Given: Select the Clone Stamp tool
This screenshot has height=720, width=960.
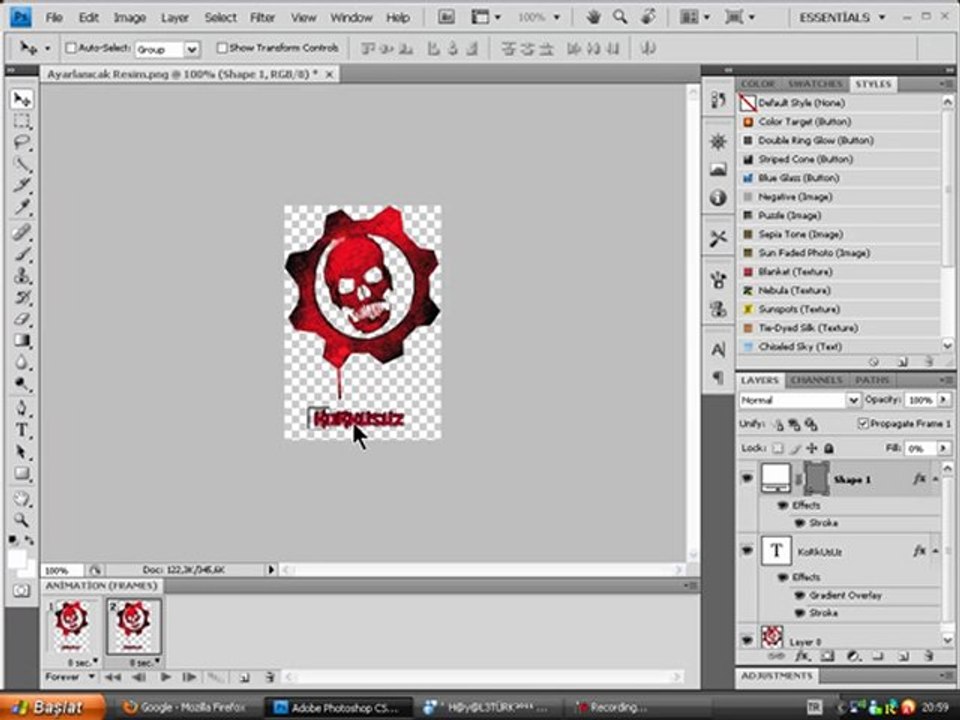Looking at the screenshot, I should tap(22, 276).
